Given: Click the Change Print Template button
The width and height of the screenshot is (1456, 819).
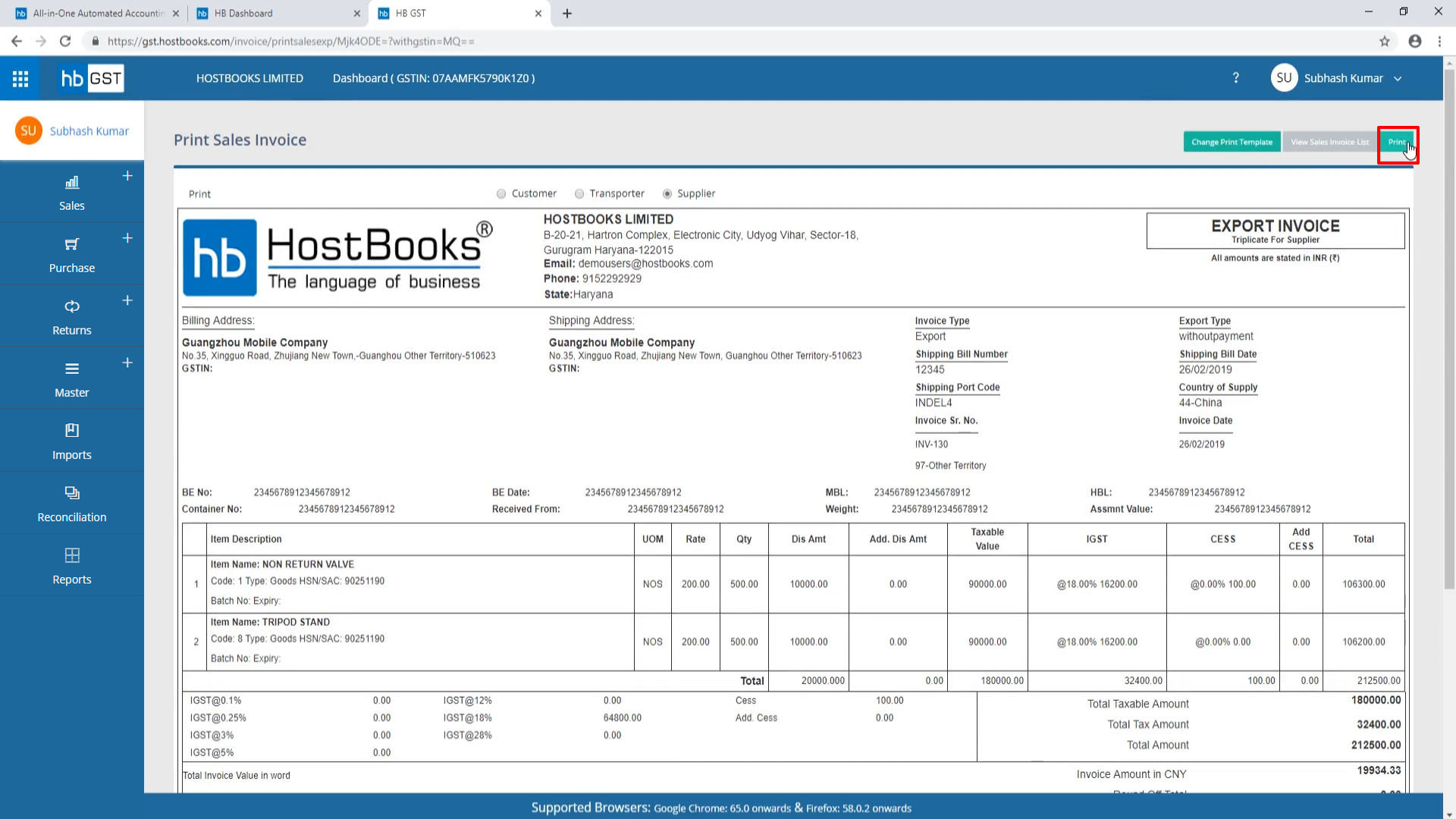Looking at the screenshot, I should [1232, 142].
